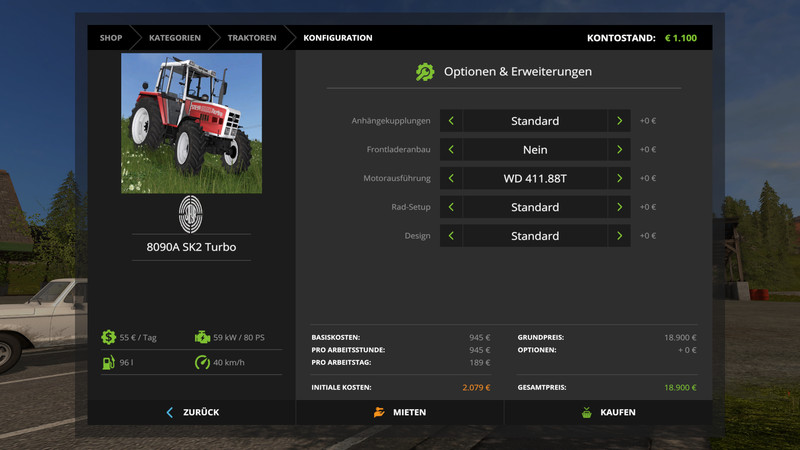Click the daily cost money icon
The width and height of the screenshot is (800, 450).
(x=108, y=338)
